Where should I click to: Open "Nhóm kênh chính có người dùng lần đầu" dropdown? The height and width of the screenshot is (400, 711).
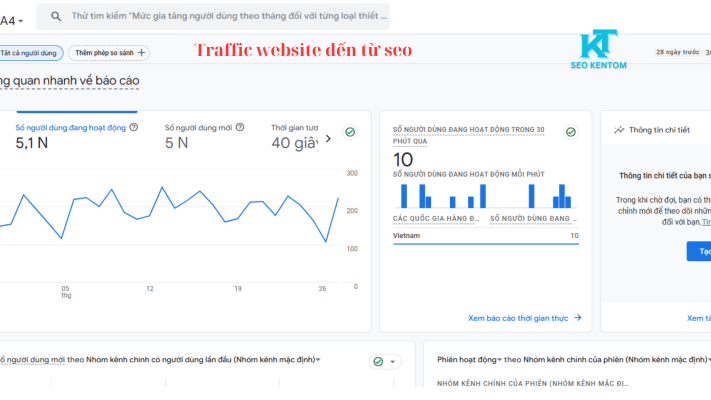(203, 360)
